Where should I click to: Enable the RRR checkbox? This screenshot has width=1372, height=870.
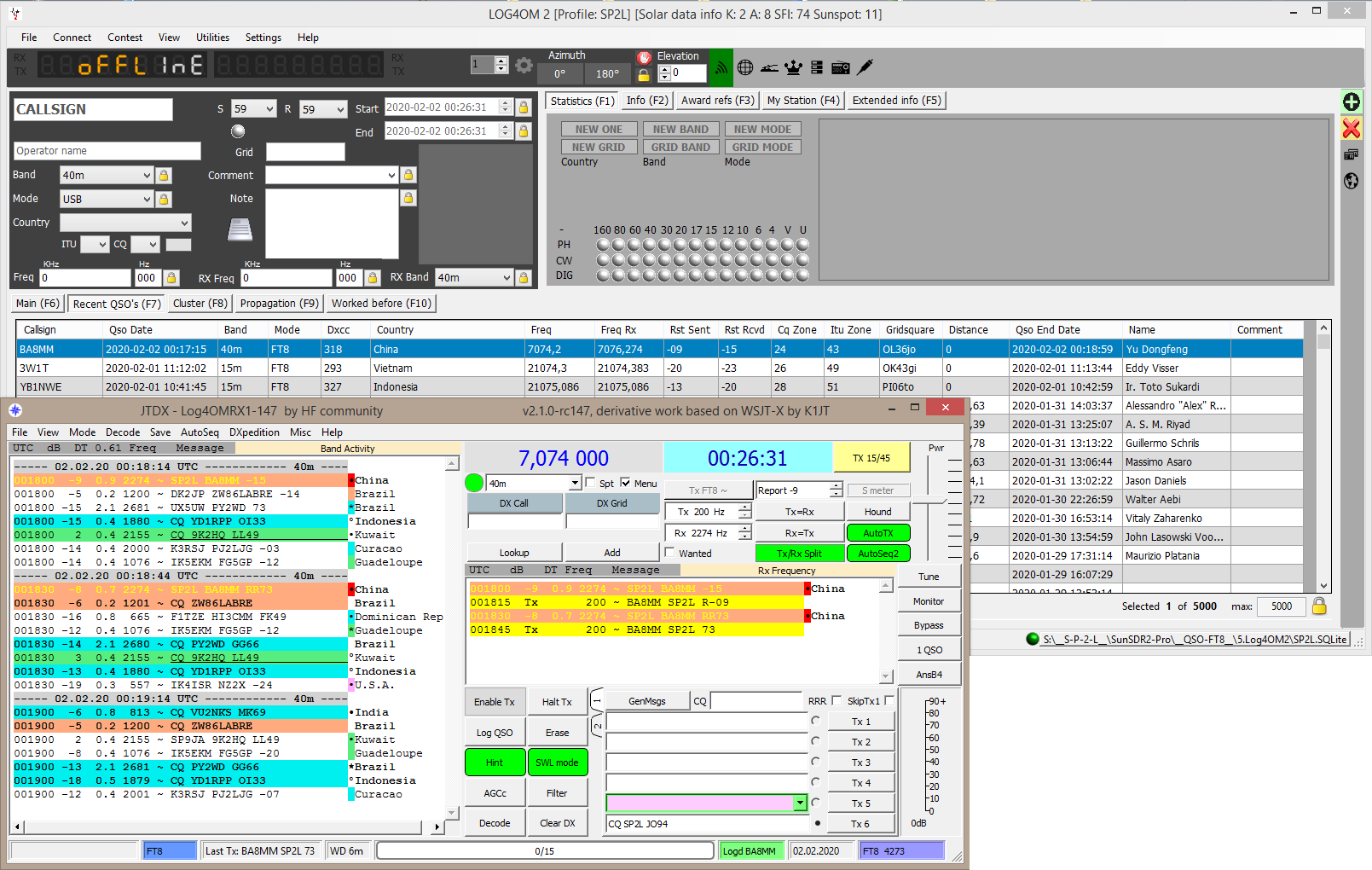click(x=837, y=700)
